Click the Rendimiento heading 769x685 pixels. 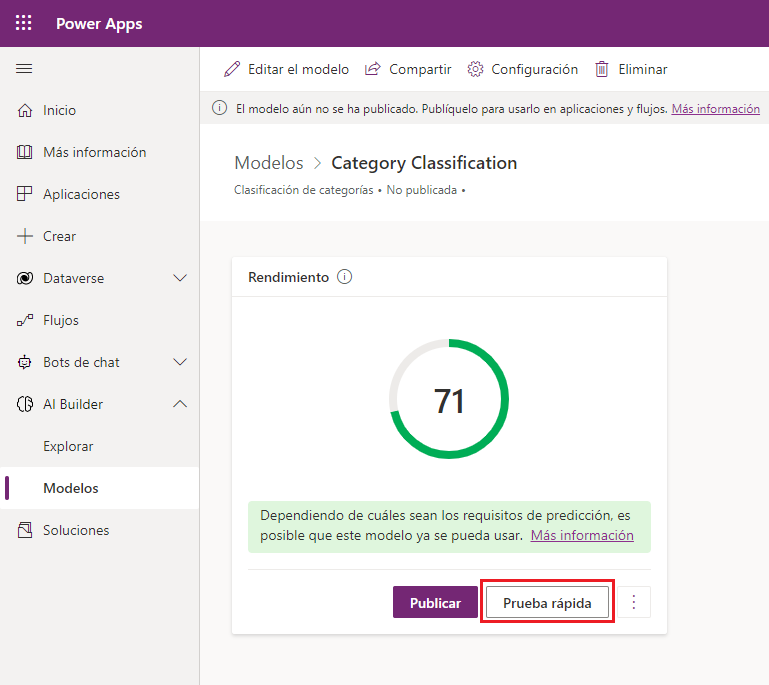tap(288, 277)
